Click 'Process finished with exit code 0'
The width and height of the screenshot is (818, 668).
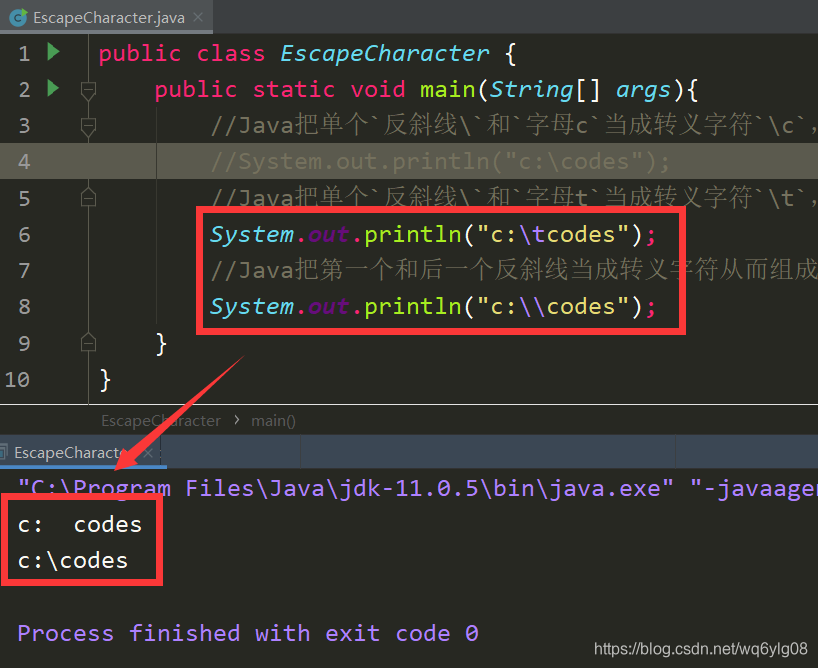[248, 633]
